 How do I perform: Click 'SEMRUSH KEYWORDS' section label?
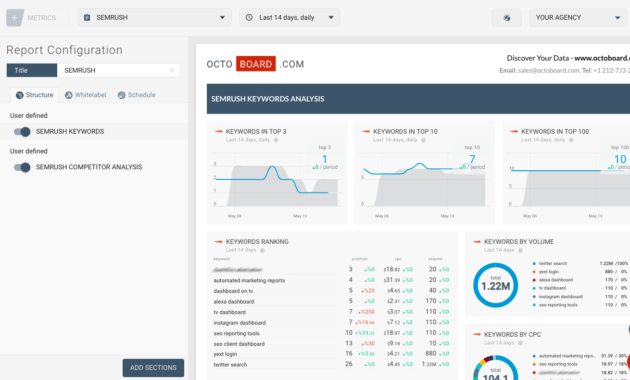pos(70,132)
